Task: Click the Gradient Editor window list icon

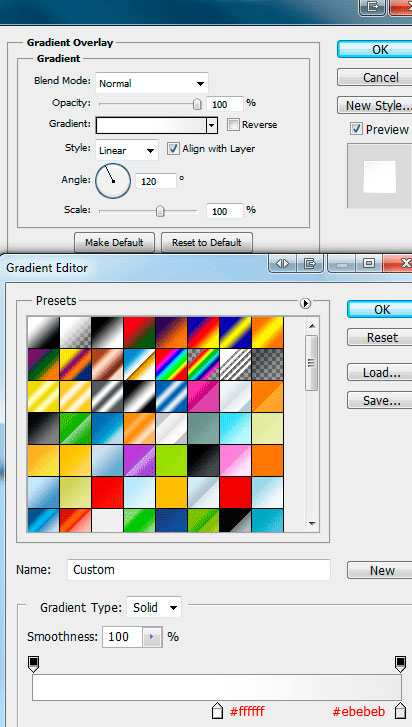Action: (310, 263)
